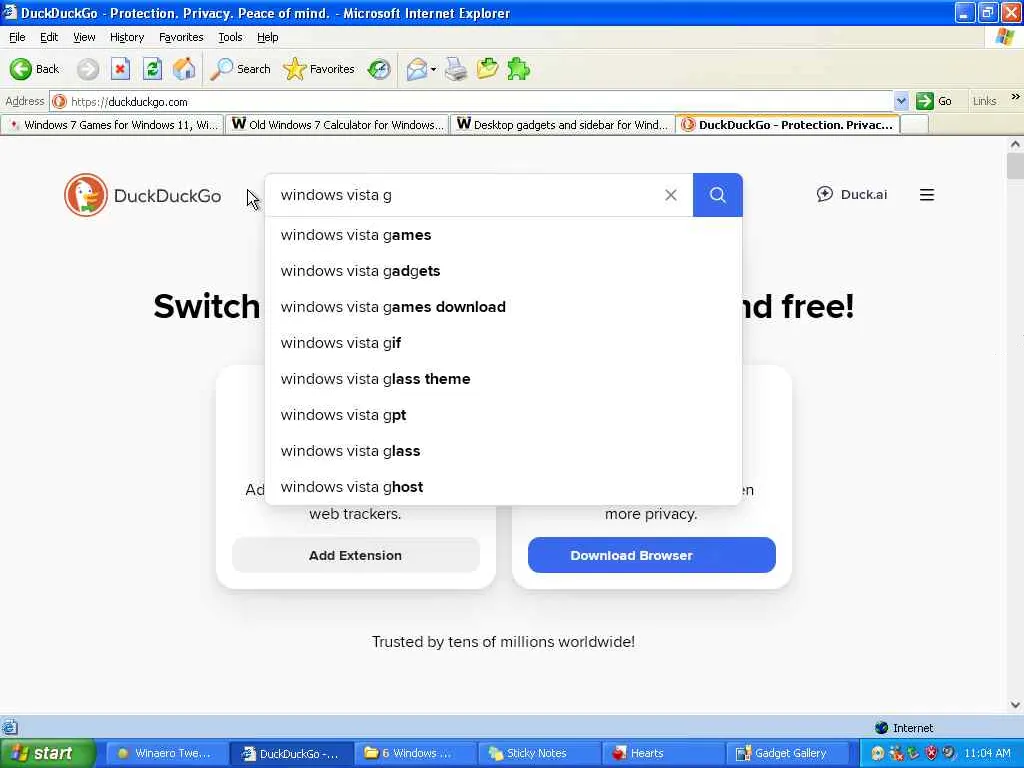The height and width of the screenshot is (768, 1024).
Task: Select suggestion windows vista gadgets
Action: pos(504,271)
